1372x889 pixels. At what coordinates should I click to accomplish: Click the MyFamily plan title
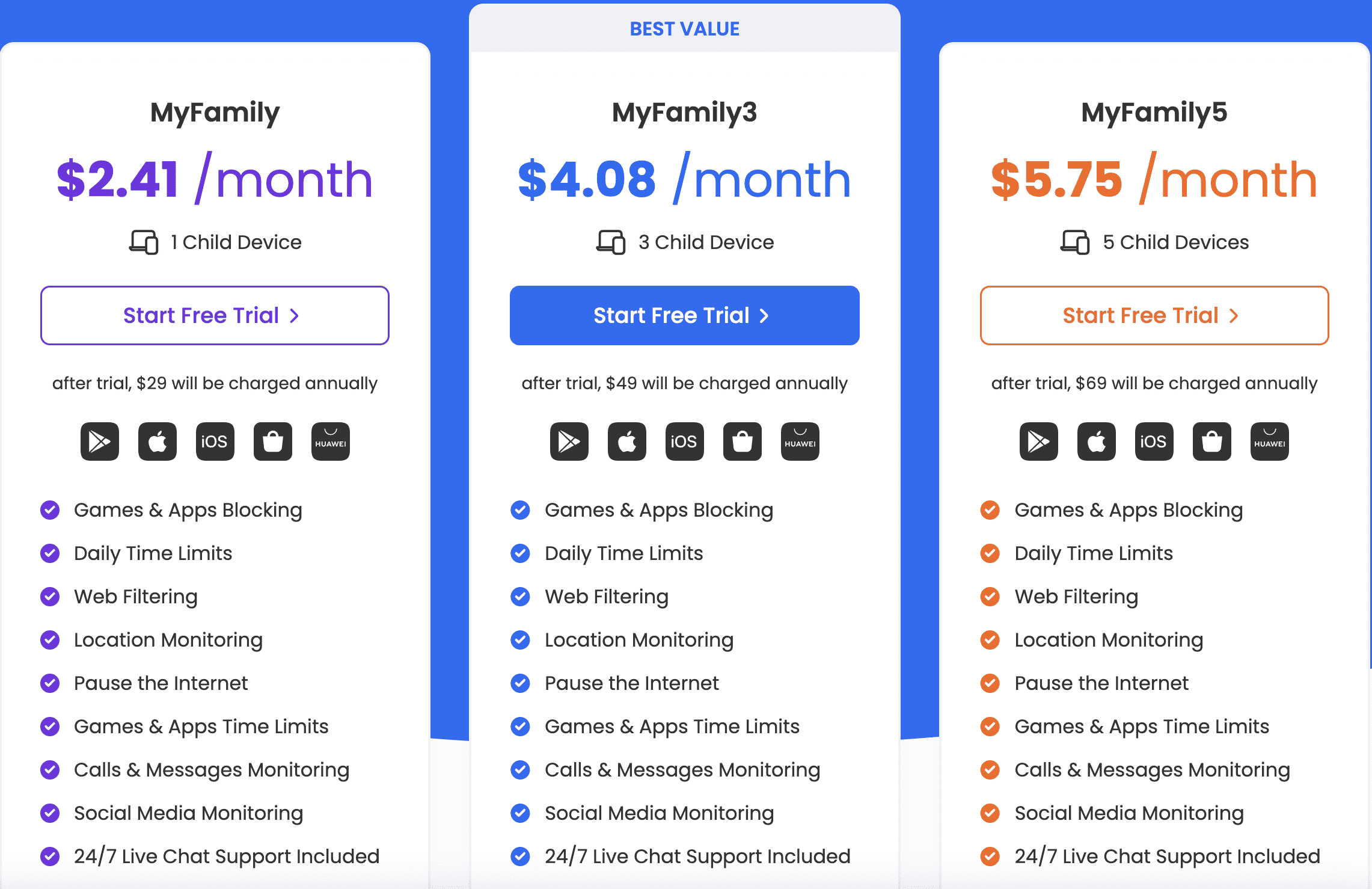click(x=215, y=112)
